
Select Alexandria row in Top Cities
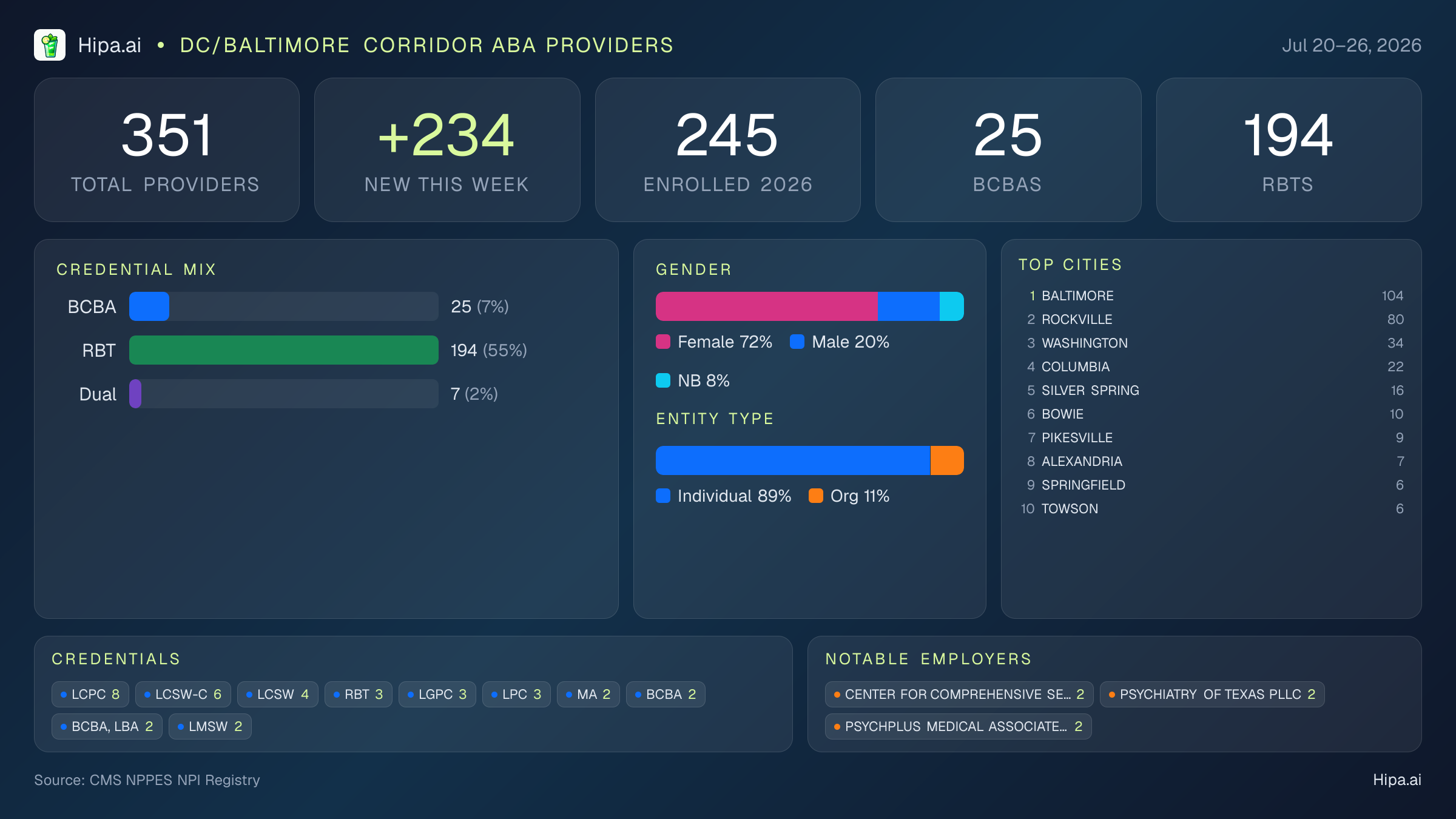pos(1212,461)
